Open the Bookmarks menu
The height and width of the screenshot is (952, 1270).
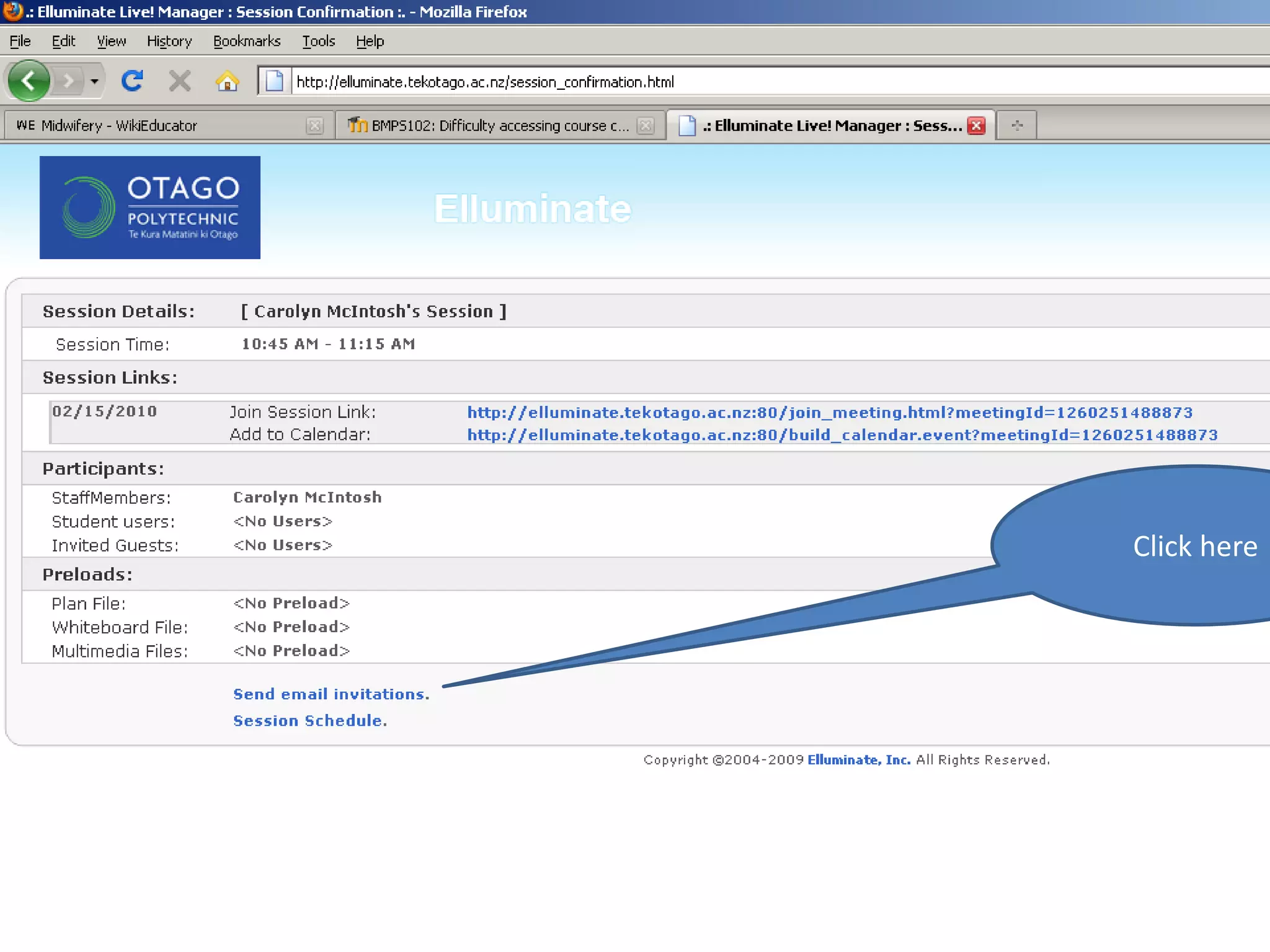point(247,42)
